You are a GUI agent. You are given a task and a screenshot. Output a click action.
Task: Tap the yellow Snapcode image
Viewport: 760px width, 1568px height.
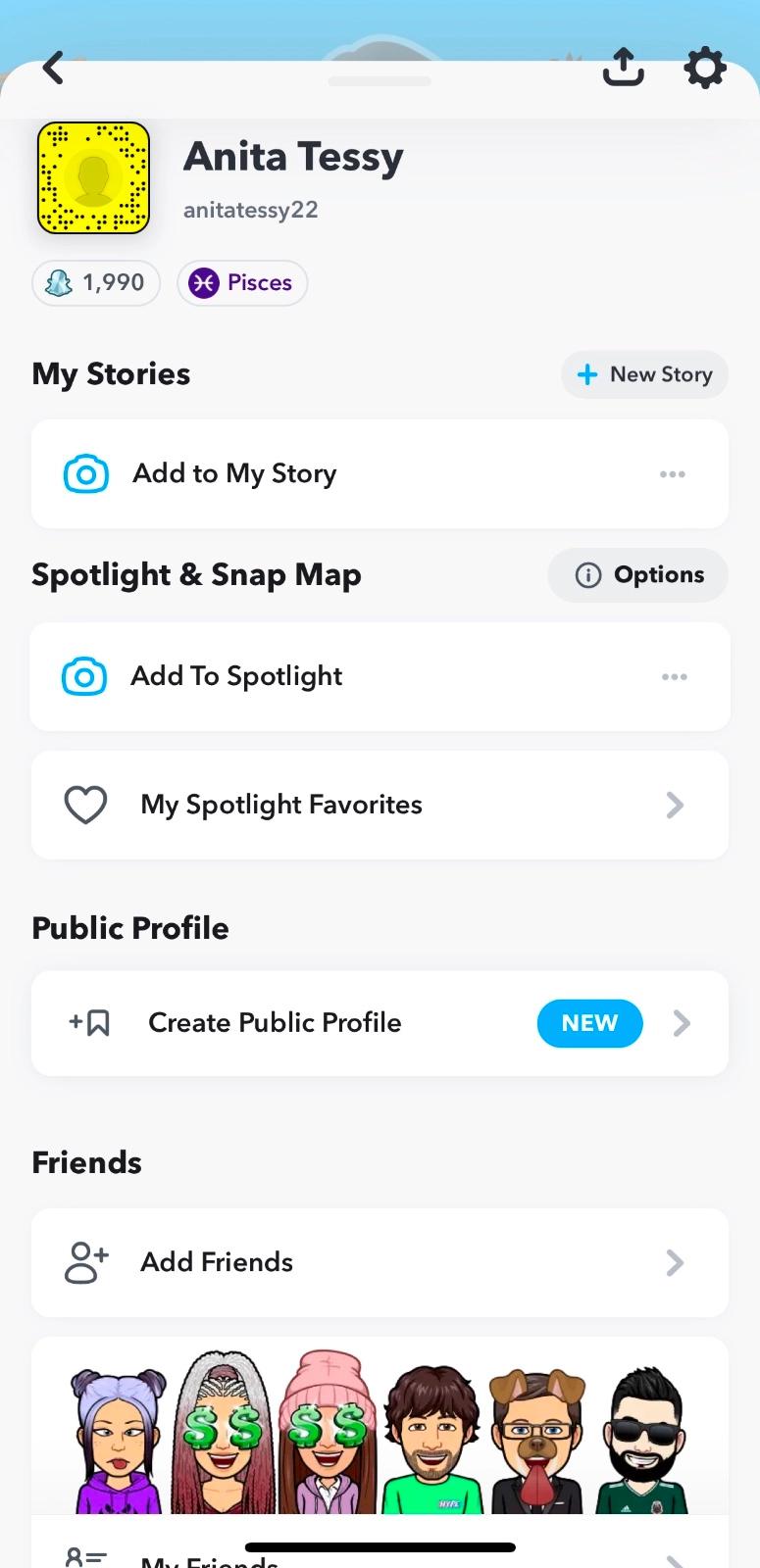point(93,178)
